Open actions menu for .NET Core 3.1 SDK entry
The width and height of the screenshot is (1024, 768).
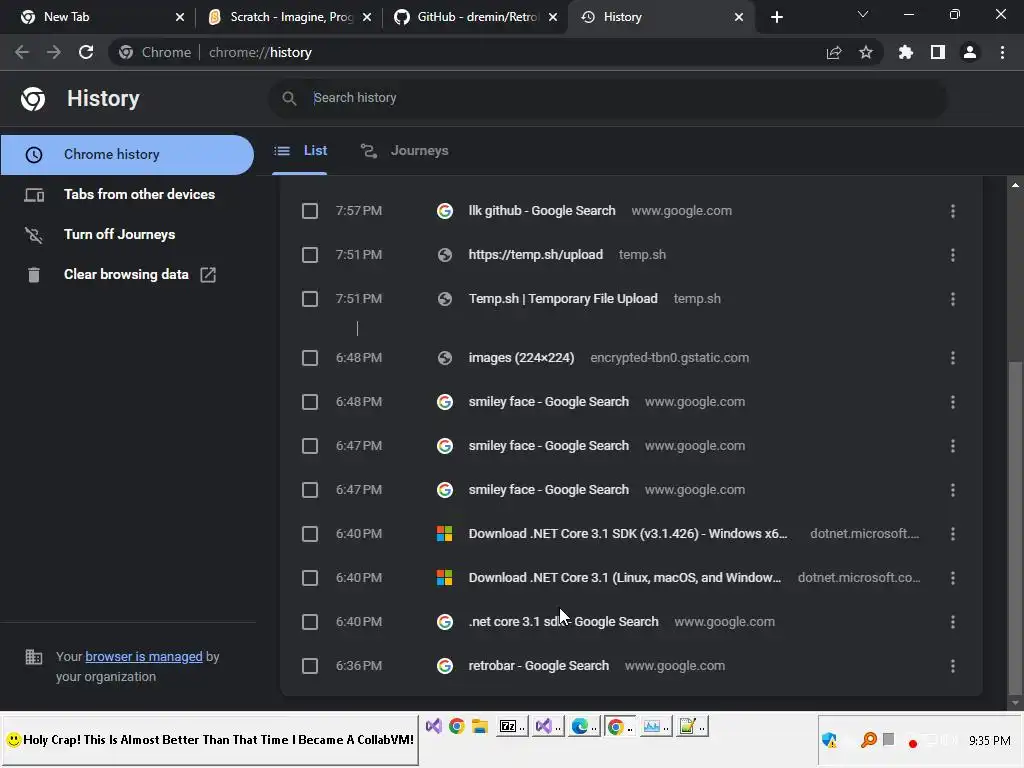[953, 534]
